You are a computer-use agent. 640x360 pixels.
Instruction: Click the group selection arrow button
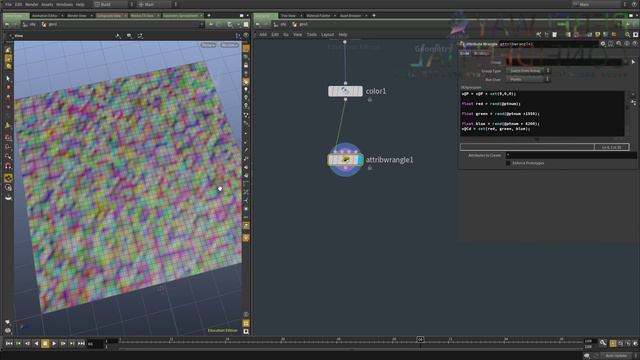tap(633, 62)
